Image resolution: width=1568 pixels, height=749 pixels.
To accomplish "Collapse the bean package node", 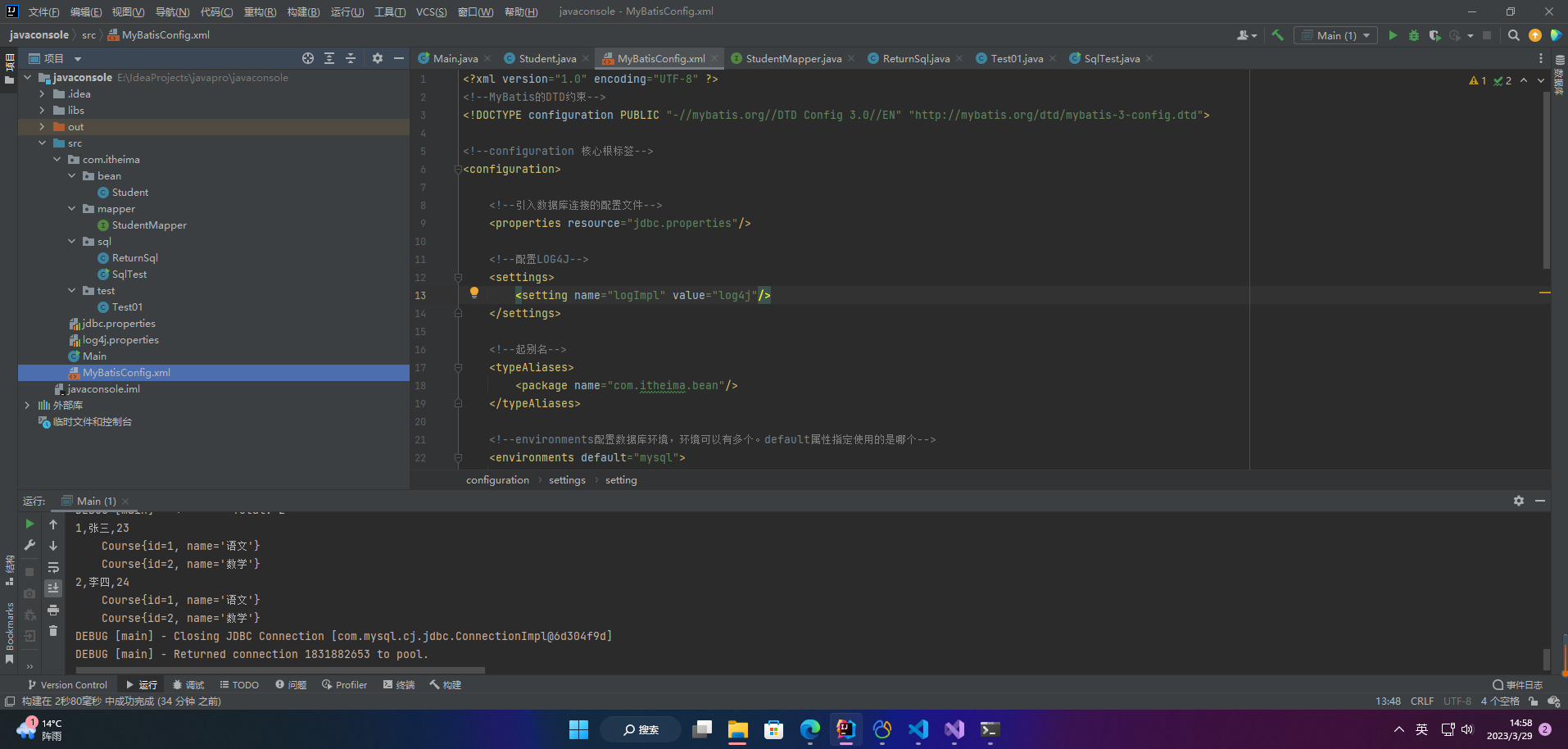I will click(72, 176).
